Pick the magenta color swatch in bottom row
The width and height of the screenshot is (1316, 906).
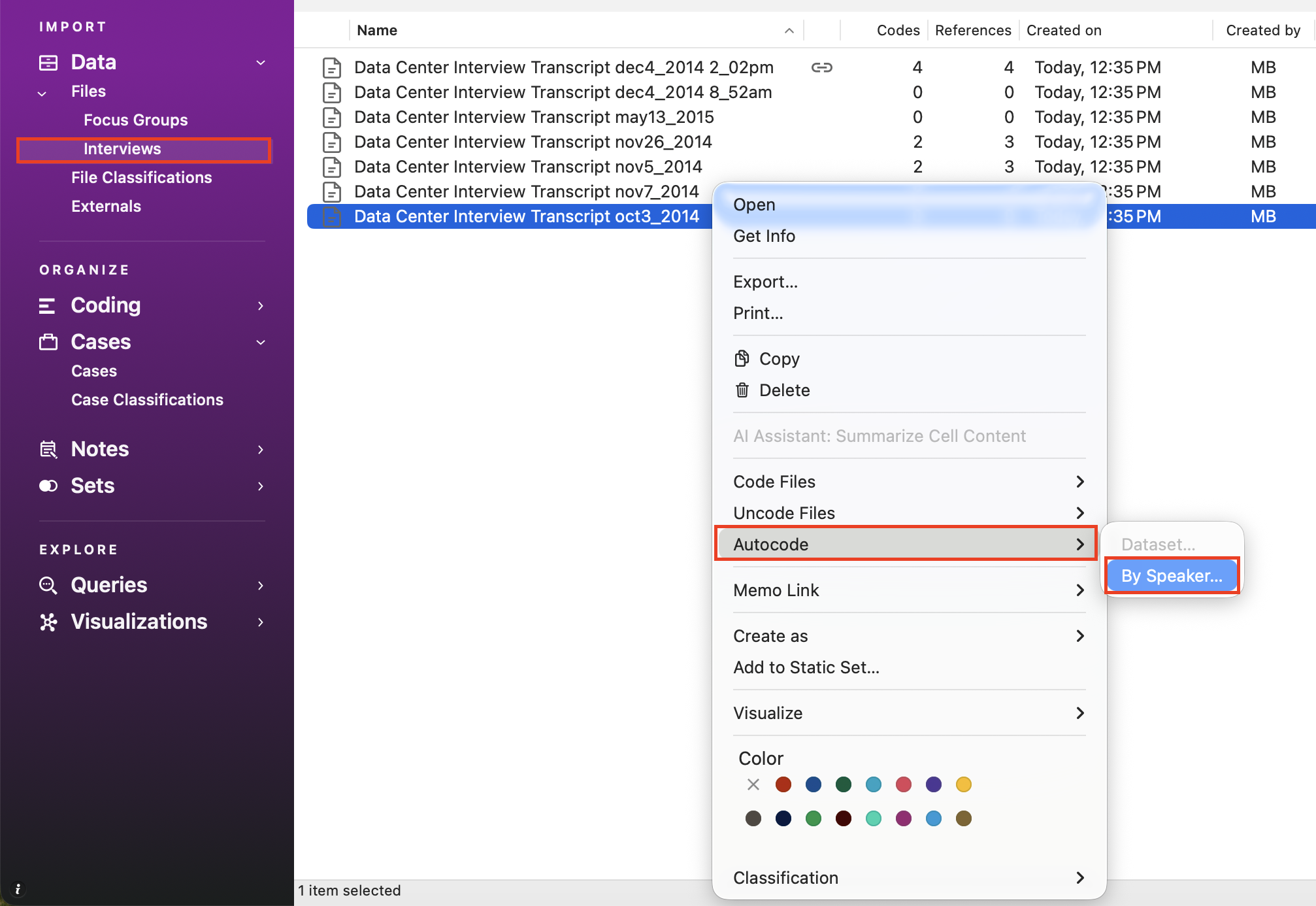coord(904,818)
